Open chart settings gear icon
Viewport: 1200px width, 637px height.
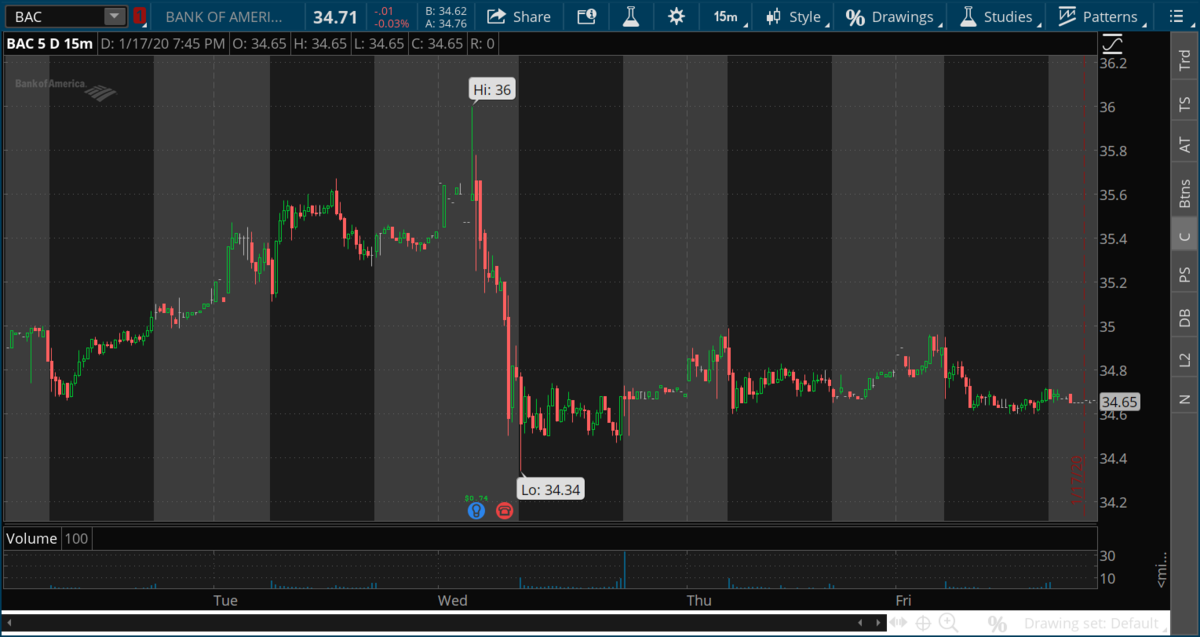677,16
